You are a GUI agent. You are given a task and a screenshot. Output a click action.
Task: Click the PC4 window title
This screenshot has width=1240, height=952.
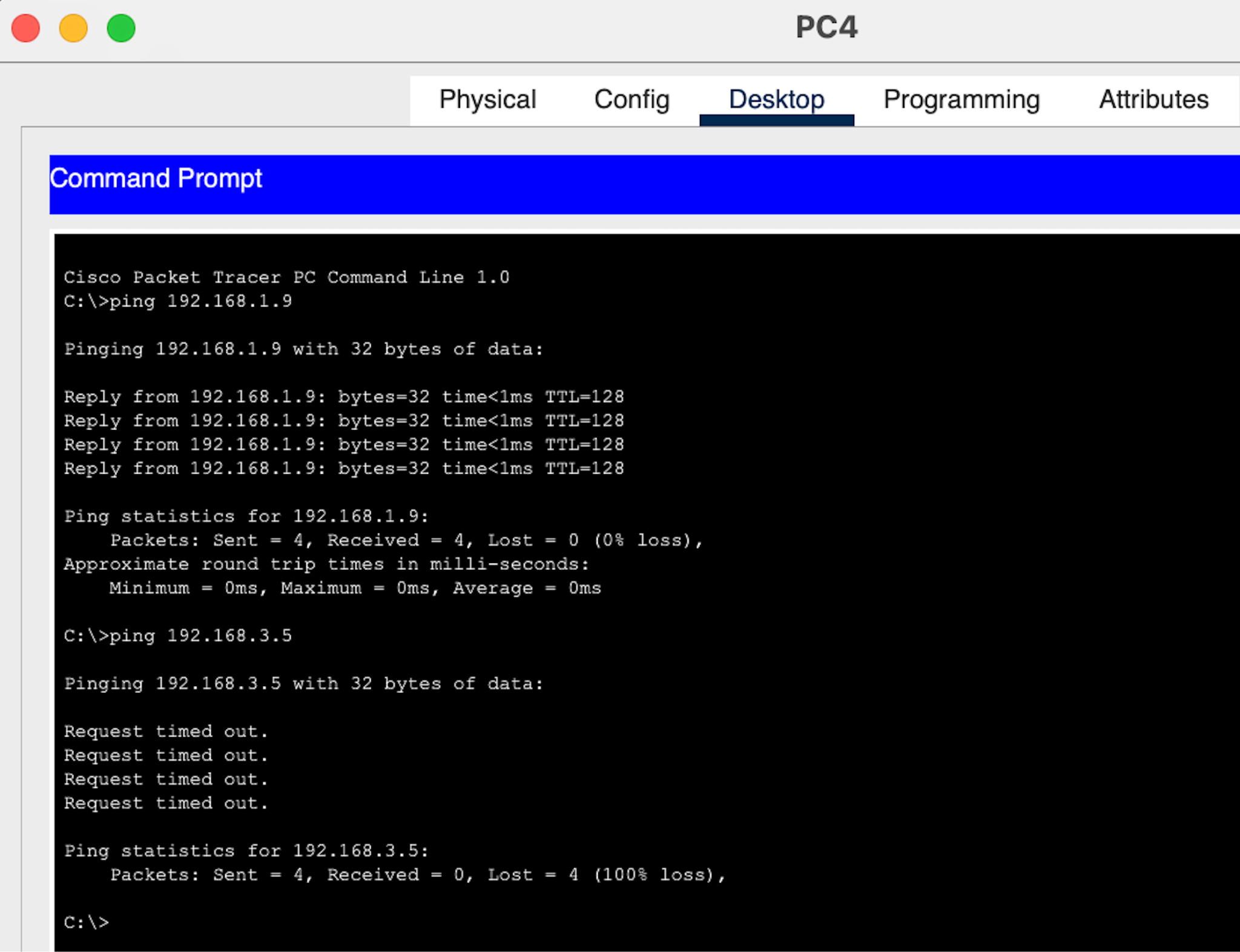click(826, 27)
